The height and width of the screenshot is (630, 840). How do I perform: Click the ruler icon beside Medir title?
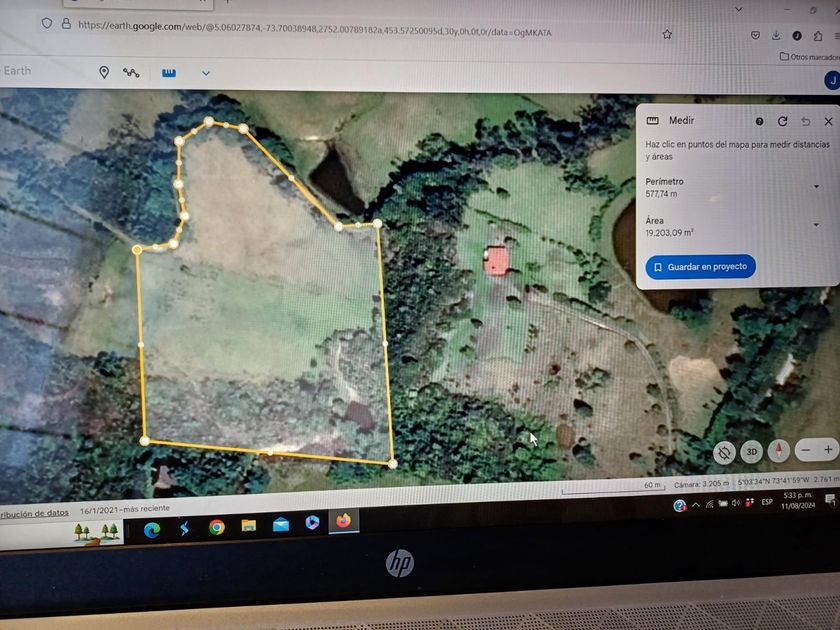652,121
